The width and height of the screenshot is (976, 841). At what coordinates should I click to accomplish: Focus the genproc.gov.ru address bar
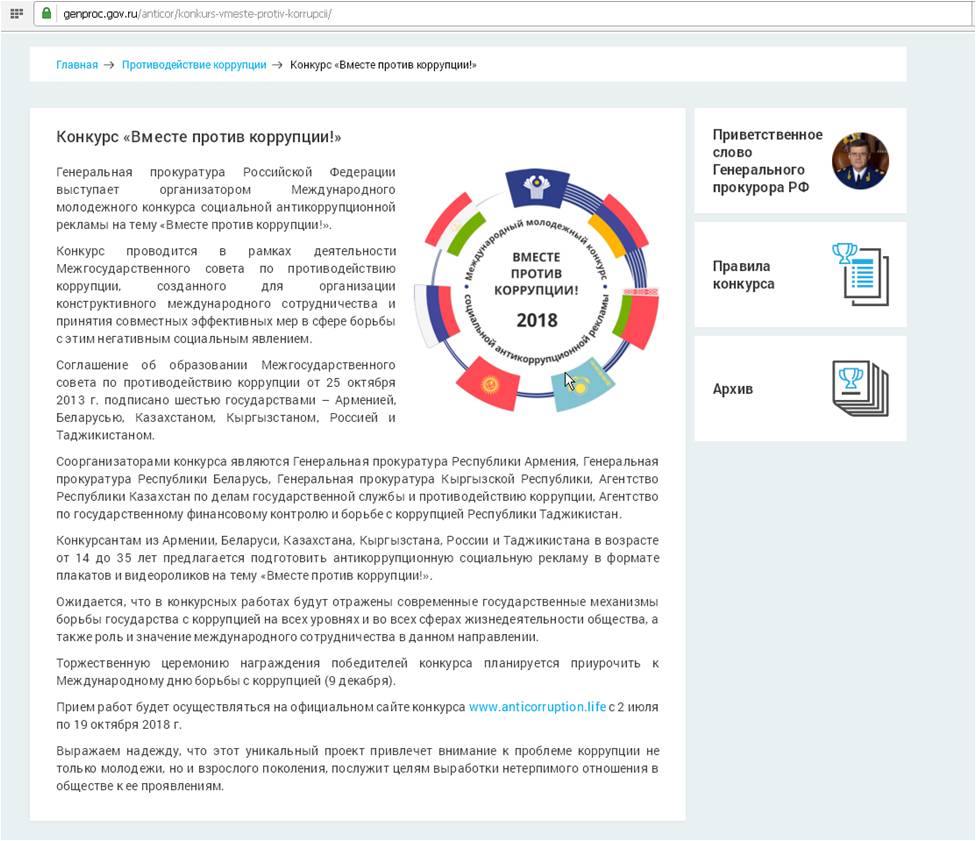click(503, 14)
